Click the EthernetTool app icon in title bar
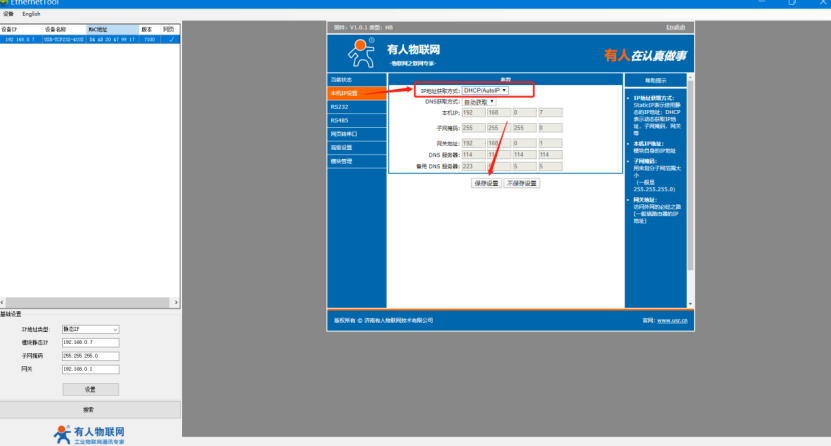 pyautogui.click(x=4, y=4)
